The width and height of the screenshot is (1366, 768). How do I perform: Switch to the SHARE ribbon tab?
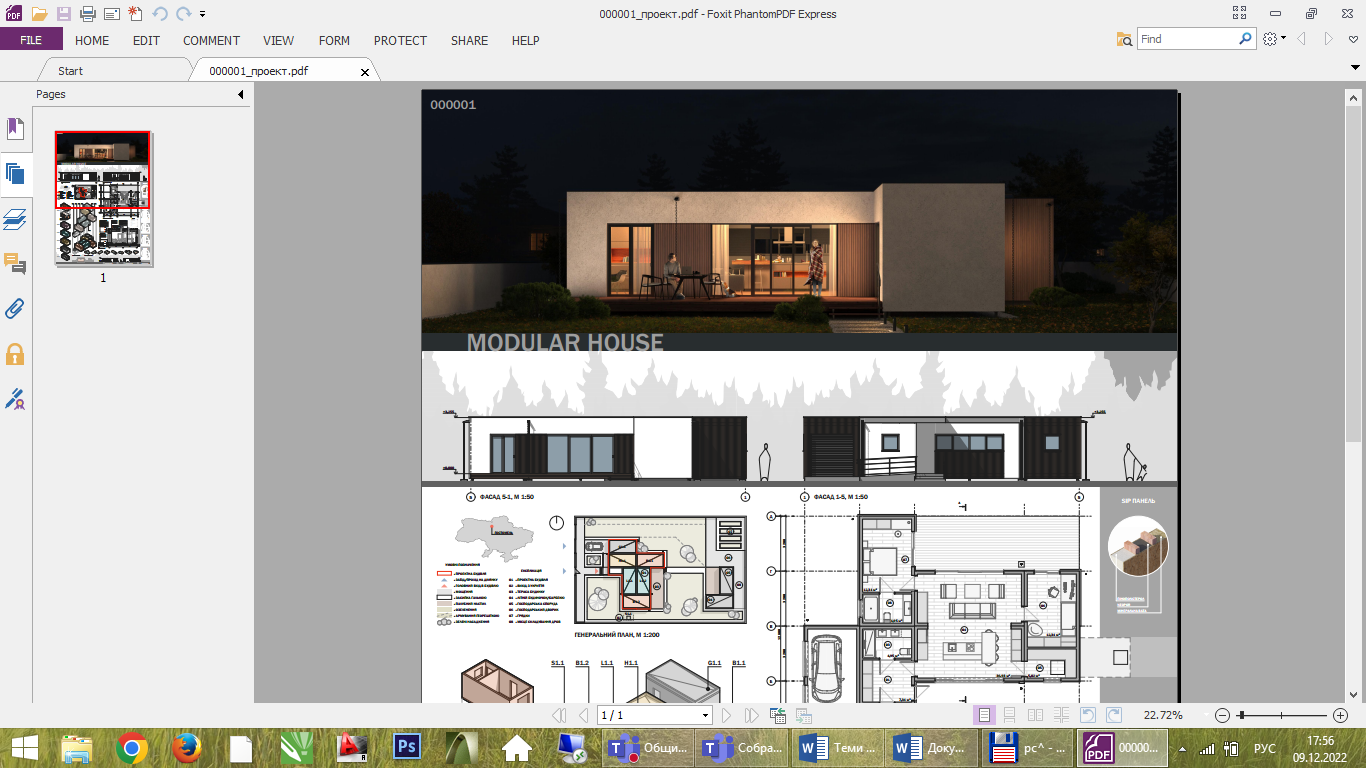click(x=469, y=41)
